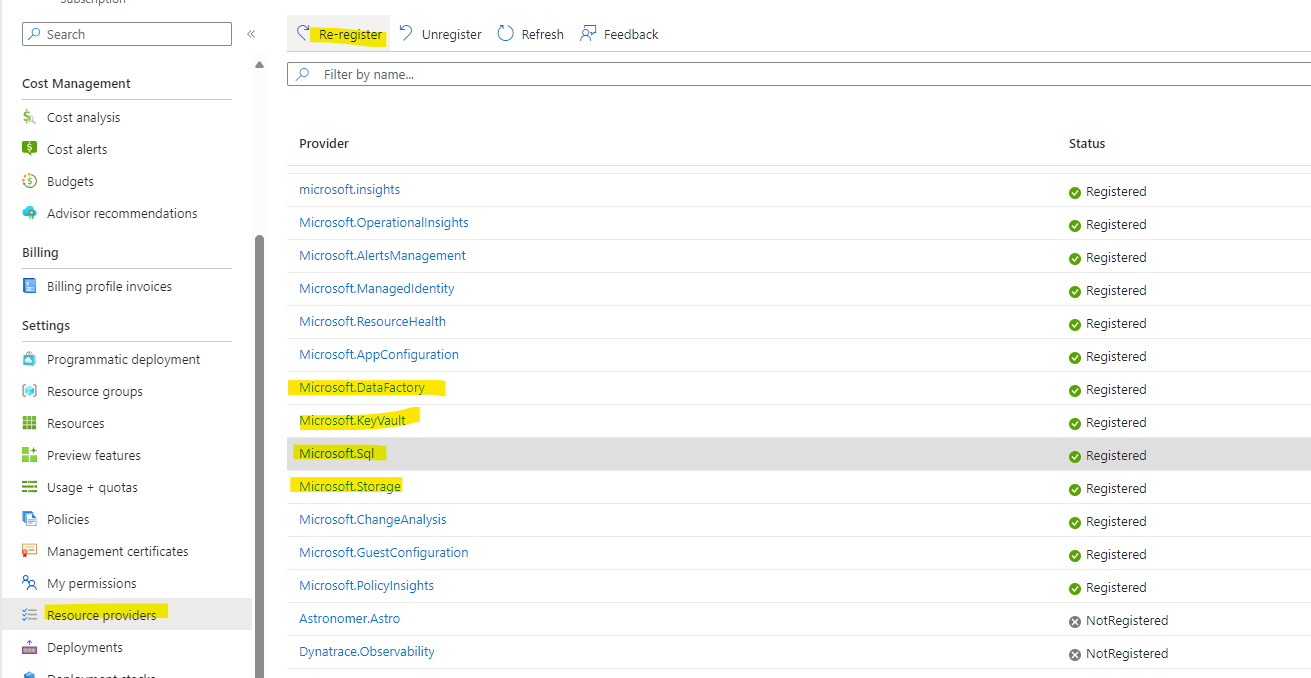
Task: Open My permissions menu item
Action: [x=92, y=583]
